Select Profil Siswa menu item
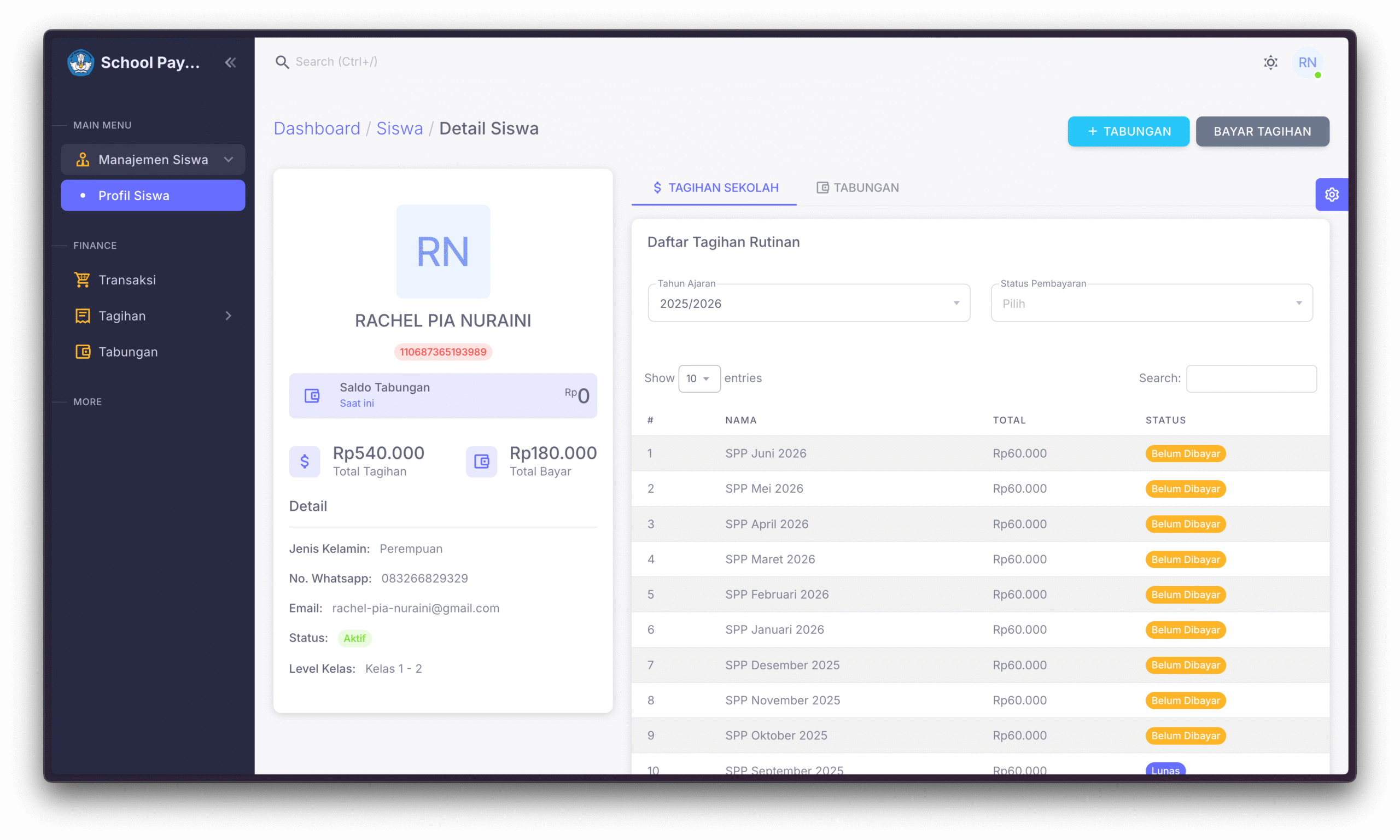This screenshot has width=1400, height=840. tap(153, 195)
